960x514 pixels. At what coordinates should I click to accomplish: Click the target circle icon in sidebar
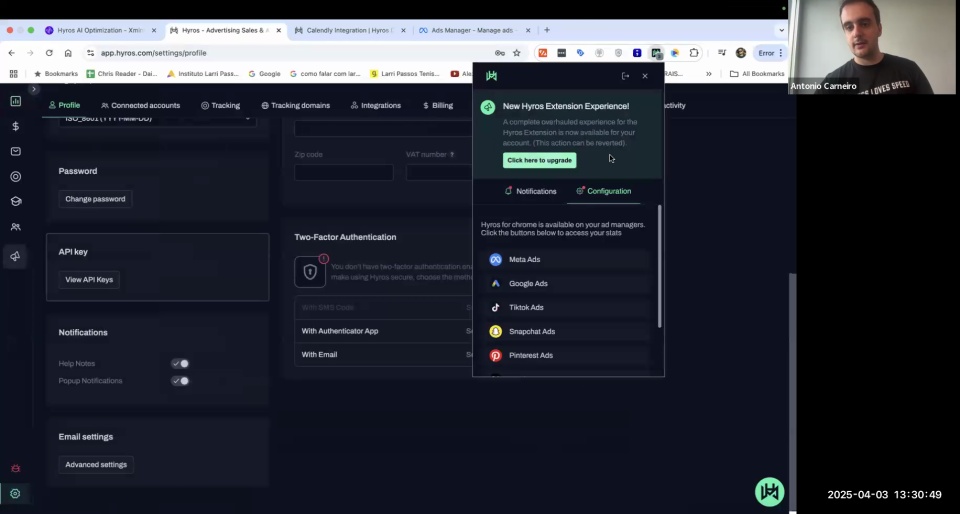[15, 176]
